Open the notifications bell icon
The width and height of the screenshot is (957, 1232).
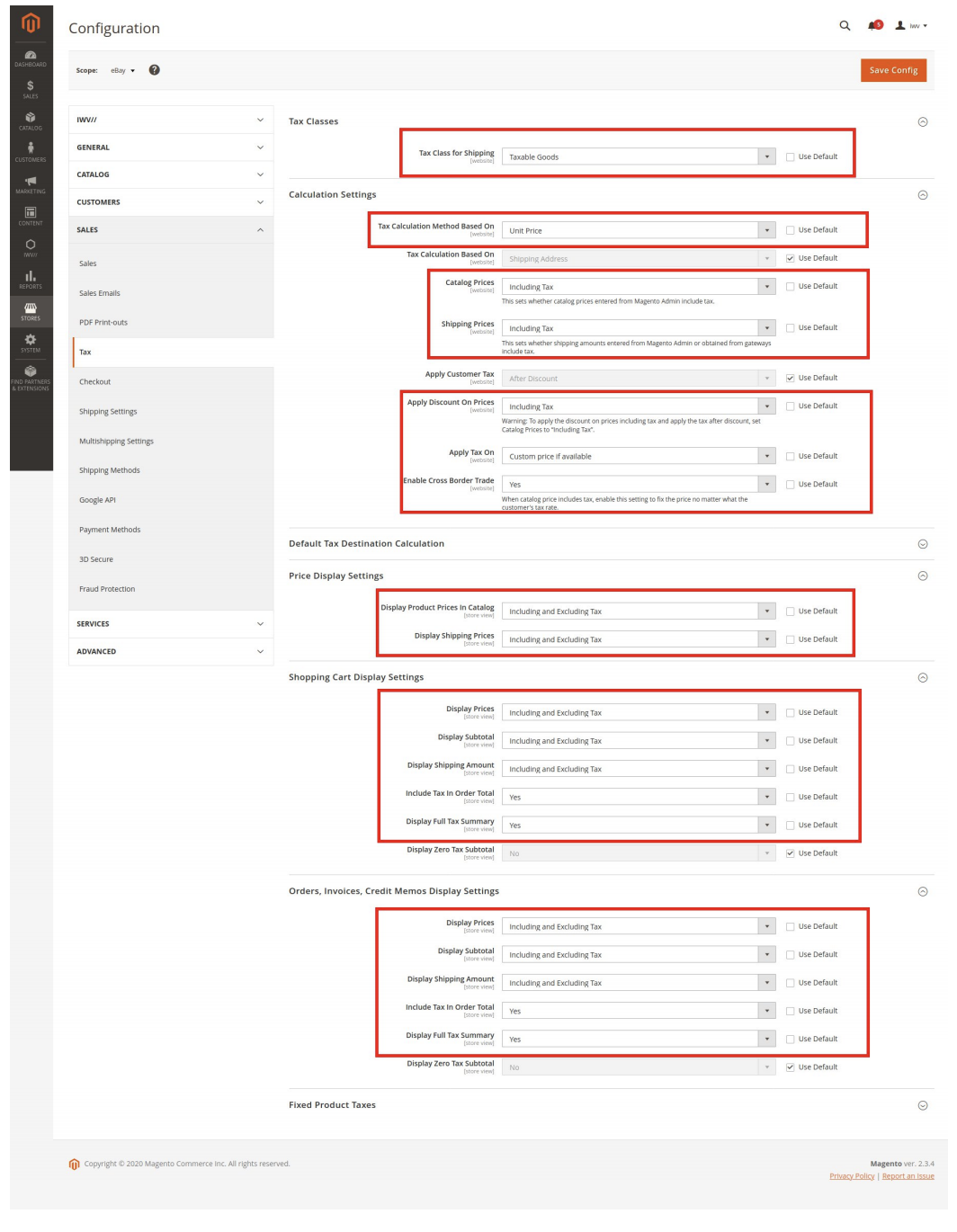pos(872,26)
